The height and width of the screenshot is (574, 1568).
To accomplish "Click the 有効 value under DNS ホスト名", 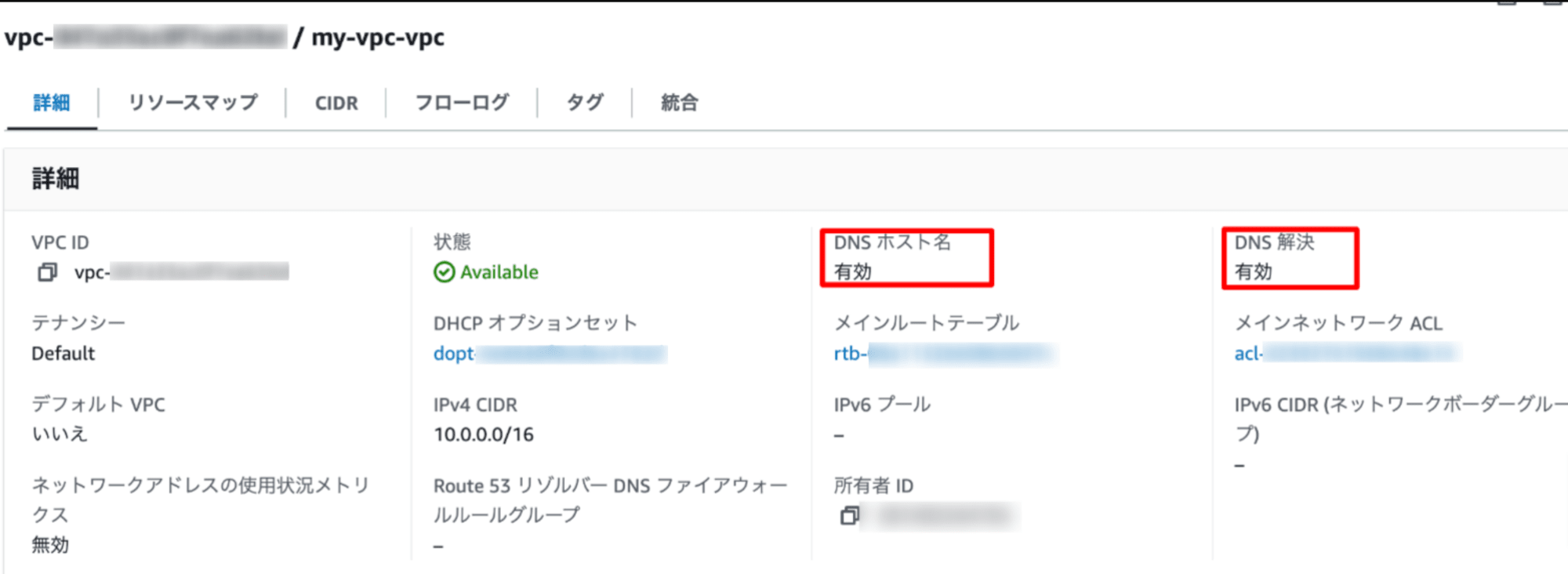I will (853, 272).
